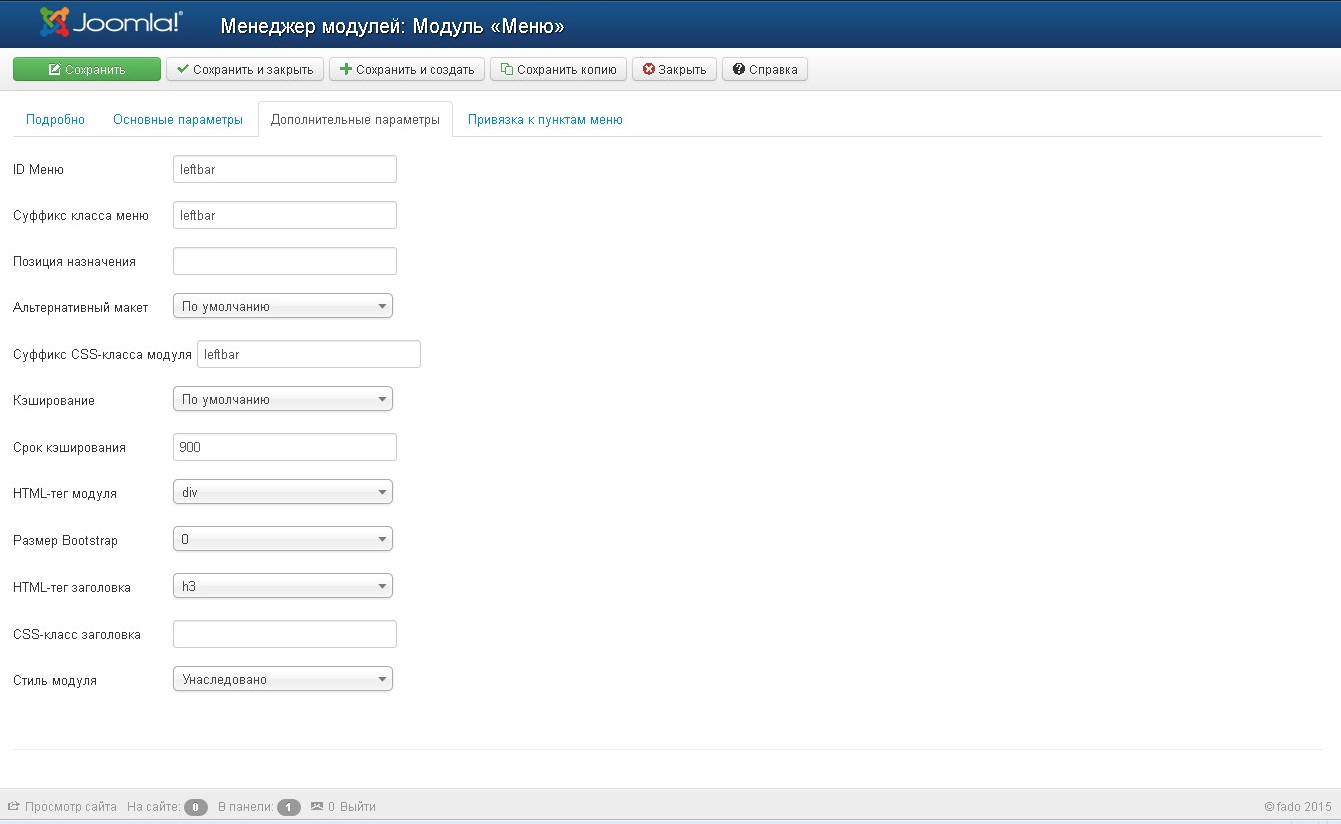Click the Позиция назначения input field
Screen dimensions: 1341x824
(x=285, y=261)
